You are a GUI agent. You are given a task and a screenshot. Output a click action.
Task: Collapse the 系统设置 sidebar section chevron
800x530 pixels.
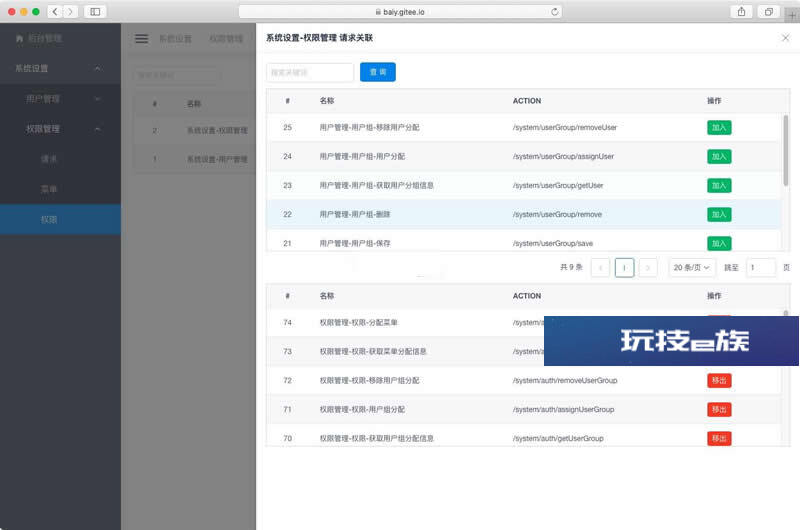pyautogui.click(x=97, y=68)
